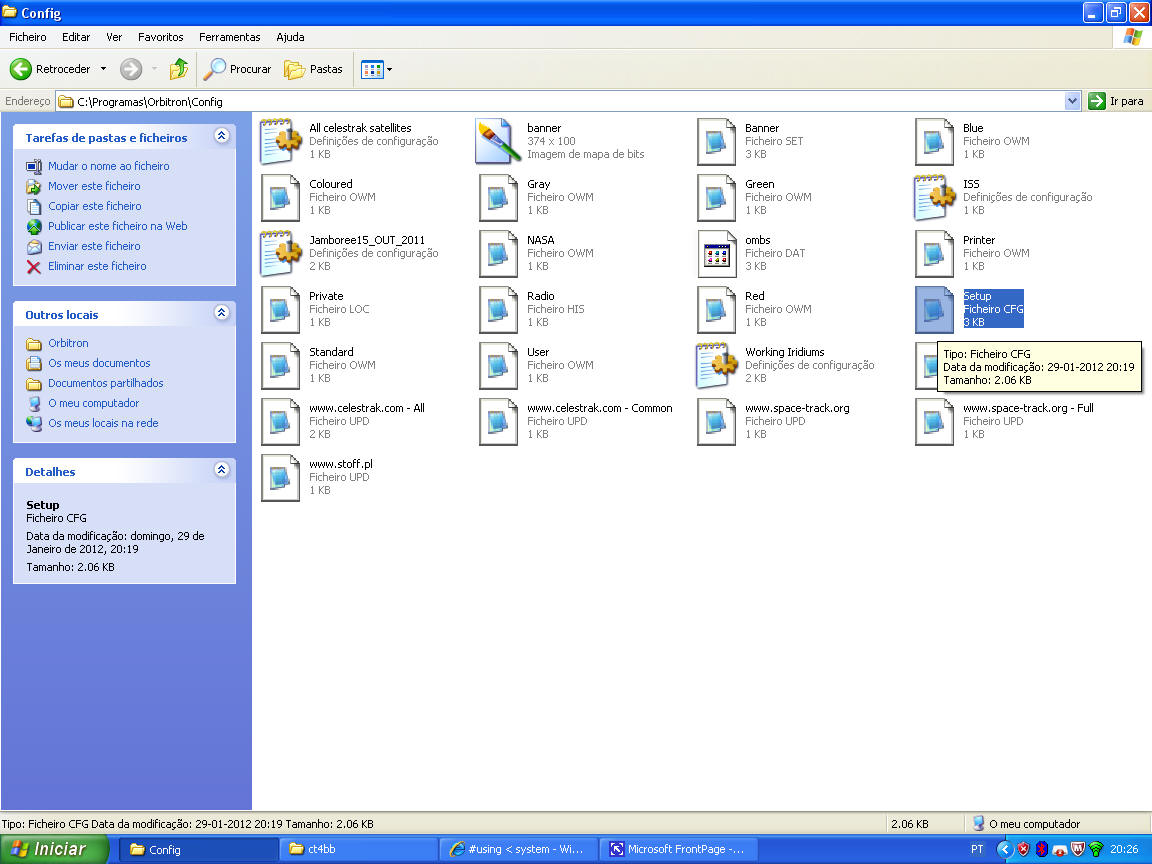Select the www.space-track.org - Full file icon
This screenshot has width=1152, height=864.
(x=935, y=420)
